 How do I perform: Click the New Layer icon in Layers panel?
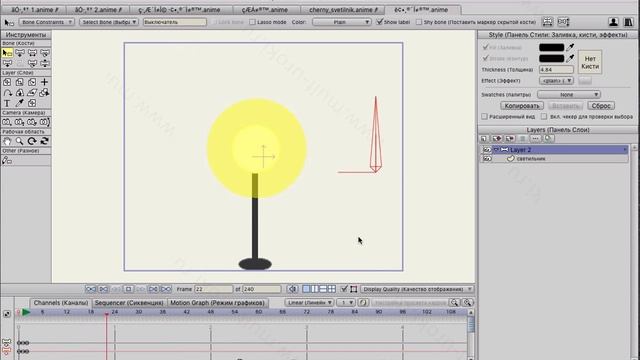click(484, 139)
